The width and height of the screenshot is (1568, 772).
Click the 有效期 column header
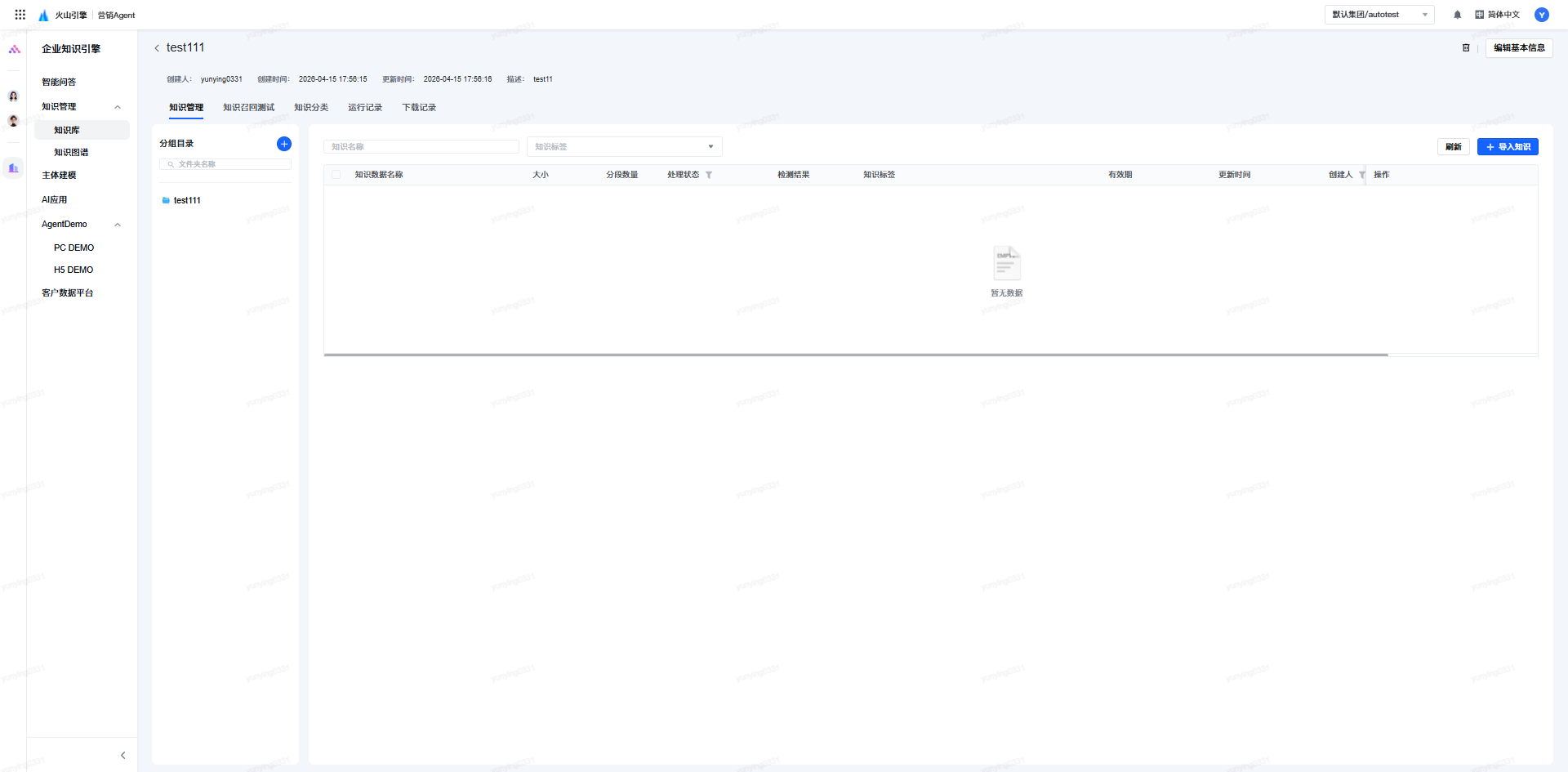pos(1120,175)
